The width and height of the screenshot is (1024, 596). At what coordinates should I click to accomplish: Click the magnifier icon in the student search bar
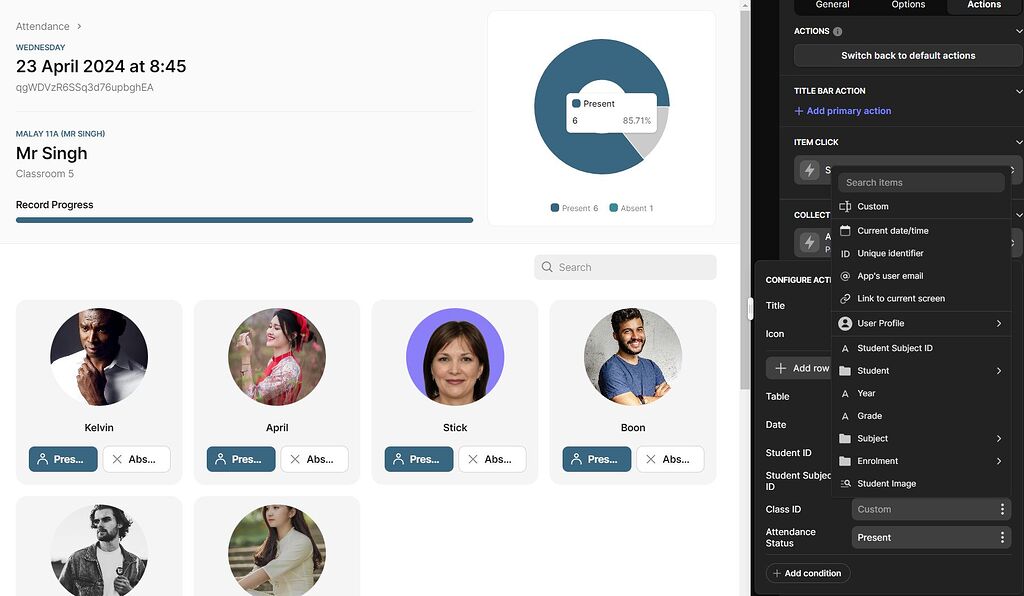546,267
